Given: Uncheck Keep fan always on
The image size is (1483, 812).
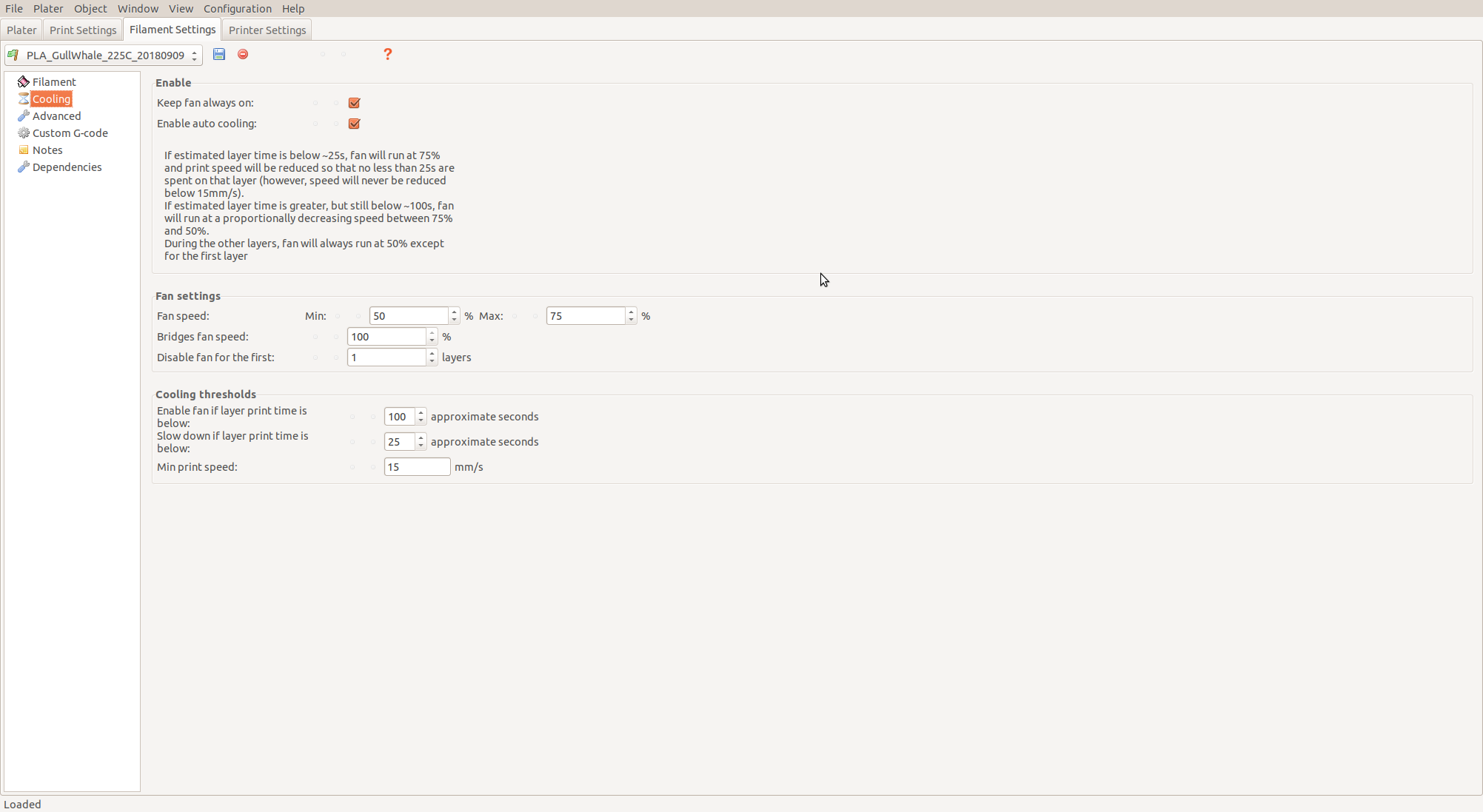Looking at the screenshot, I should [x=354, y=103].
